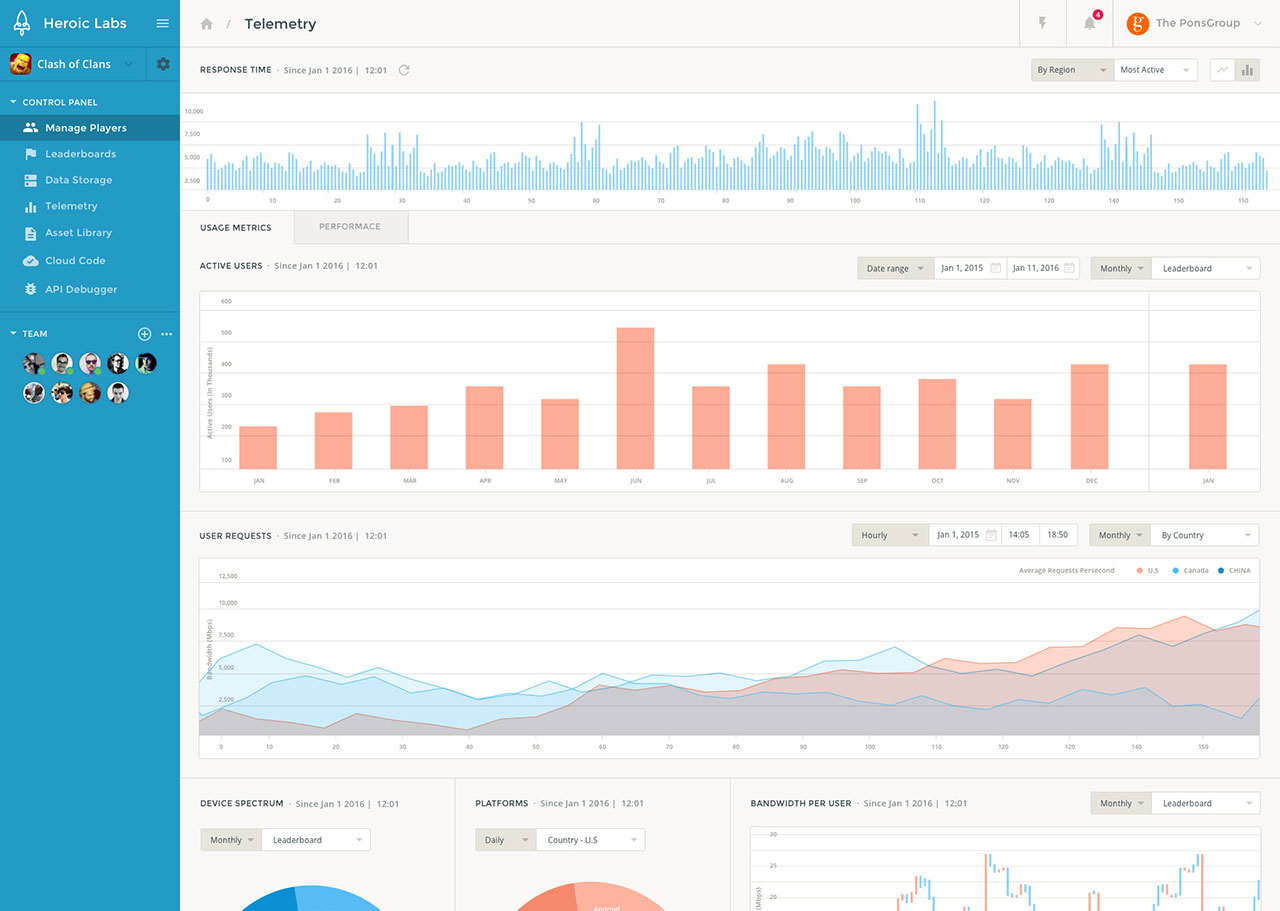The width and height of the screenshot is (1280, 911).
Task: Switch Response Time to line chart view
Action: [x=1222, y=70]
